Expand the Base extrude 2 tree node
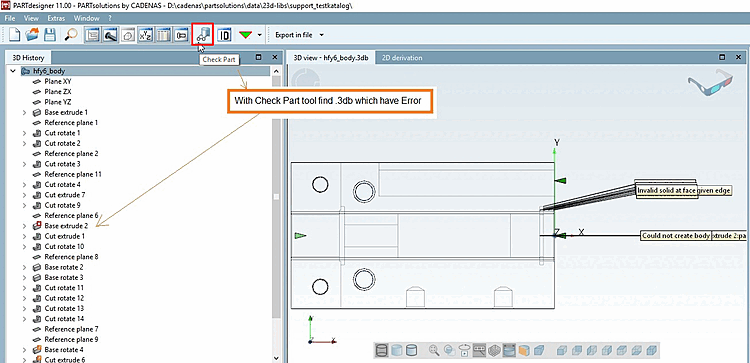The height and width of the screenshot is (363, 750). [x=24, y=226]
